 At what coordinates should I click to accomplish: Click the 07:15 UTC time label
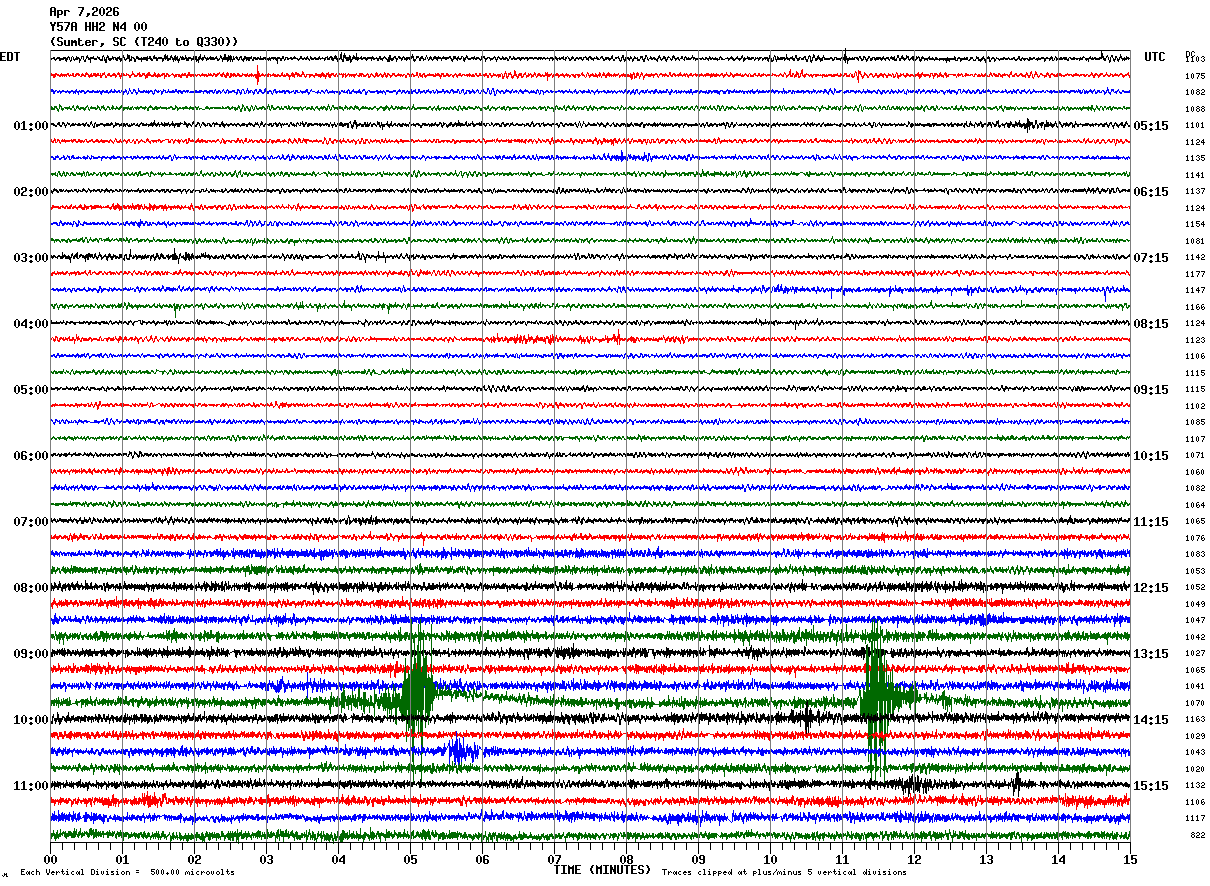[x=1151, y=258]
